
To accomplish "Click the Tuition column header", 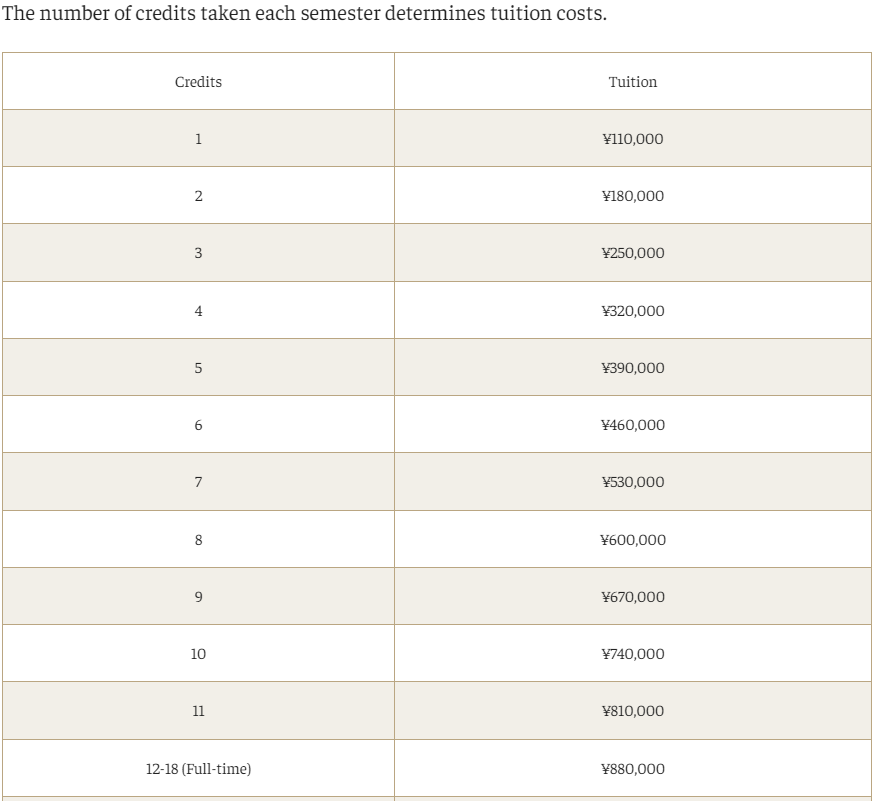I will click(x=633, y=82).
